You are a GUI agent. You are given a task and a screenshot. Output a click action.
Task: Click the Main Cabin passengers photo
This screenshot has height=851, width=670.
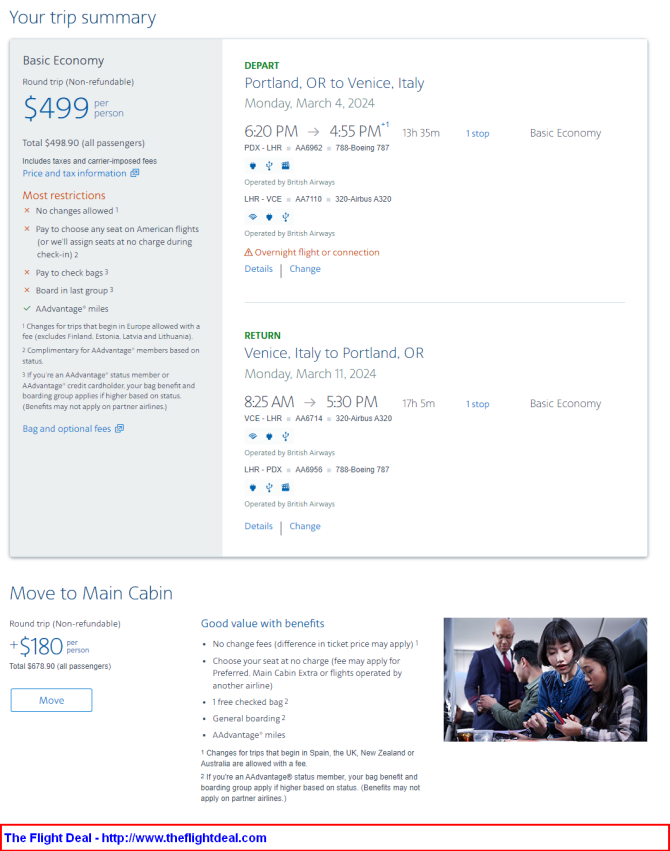(545, 679)
